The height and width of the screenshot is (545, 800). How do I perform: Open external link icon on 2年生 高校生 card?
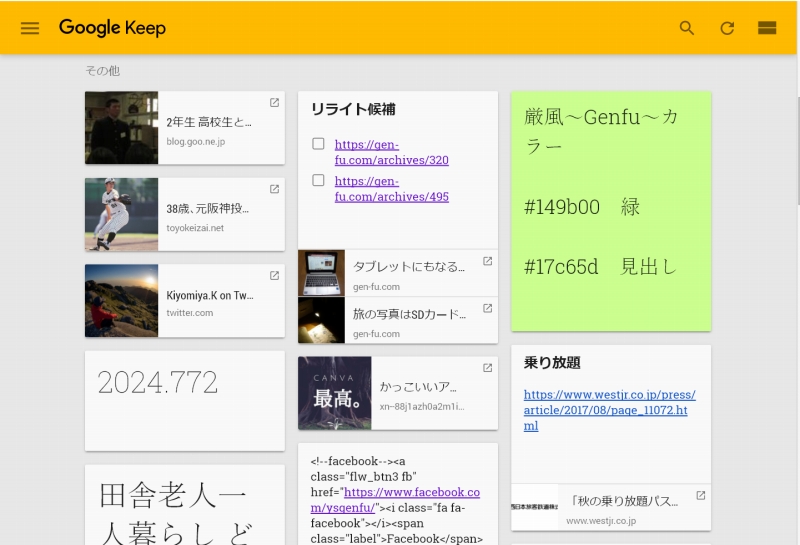pos(274,103)
